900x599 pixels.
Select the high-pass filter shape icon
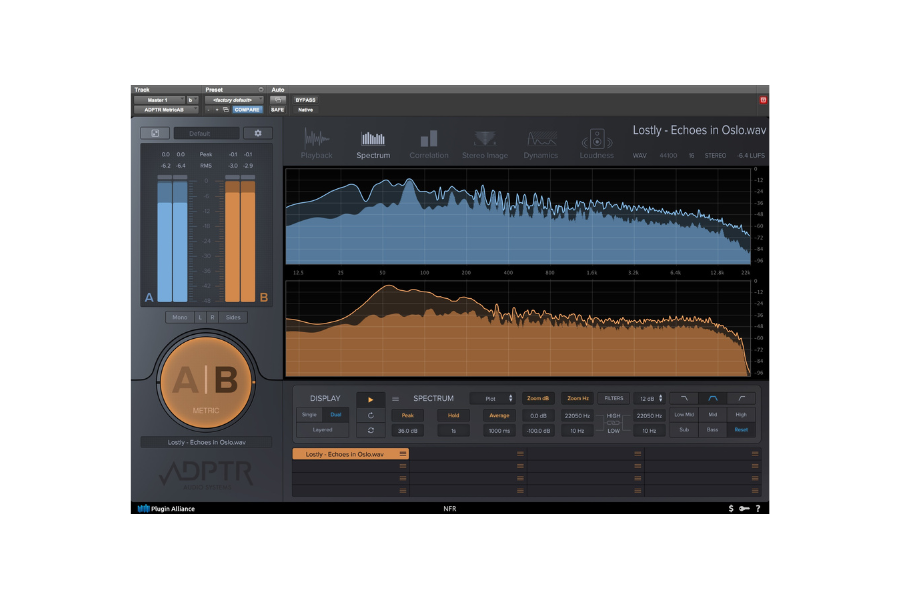point(742,398)
